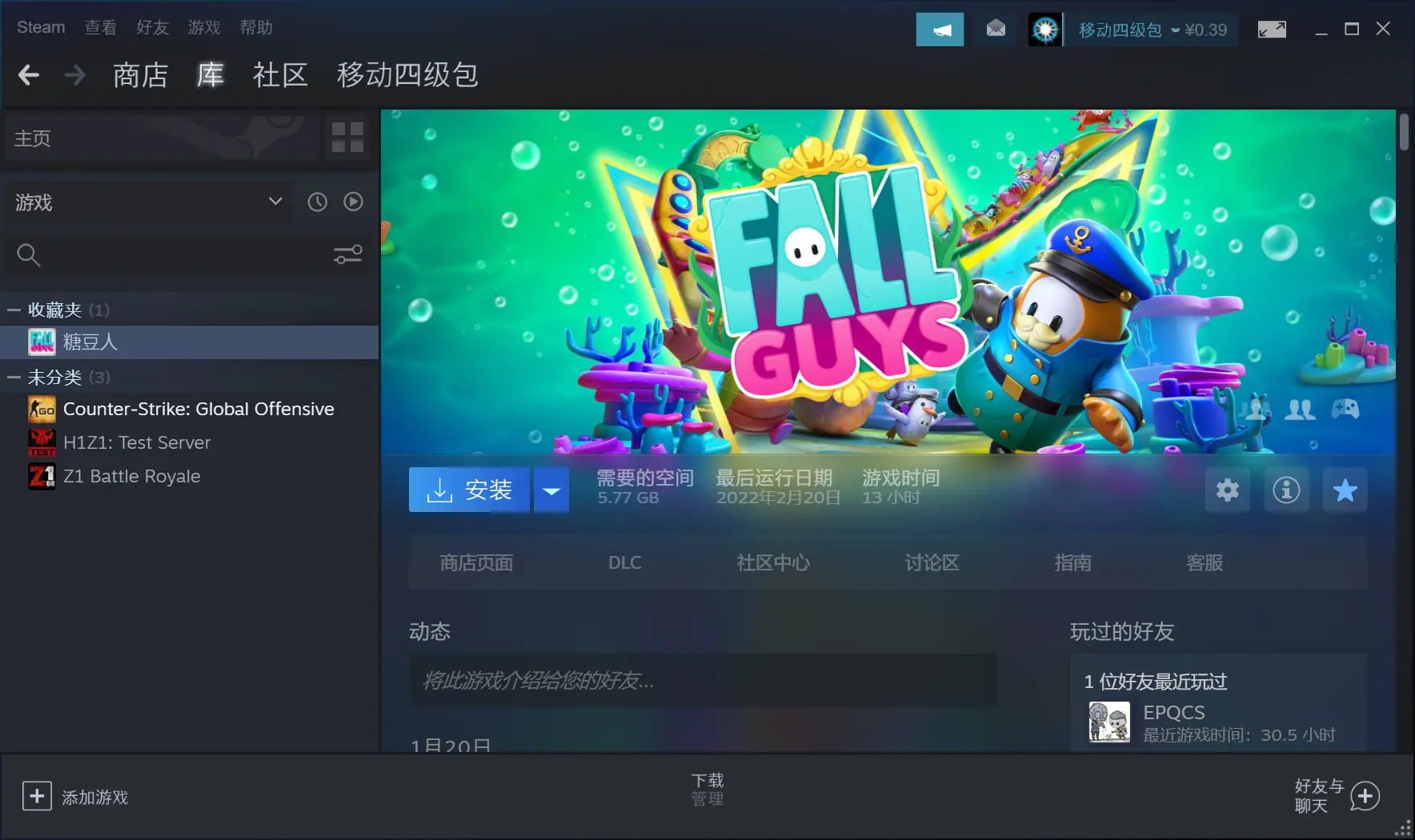Click the single-player feature icon

1256,410
